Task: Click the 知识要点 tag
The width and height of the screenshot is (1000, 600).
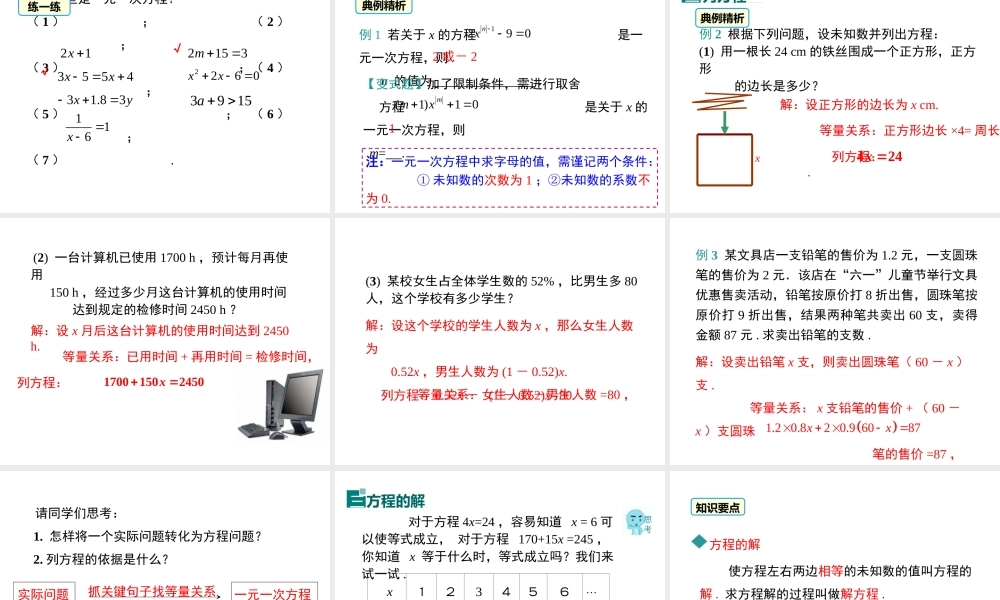Action: (x=717, y=508)
